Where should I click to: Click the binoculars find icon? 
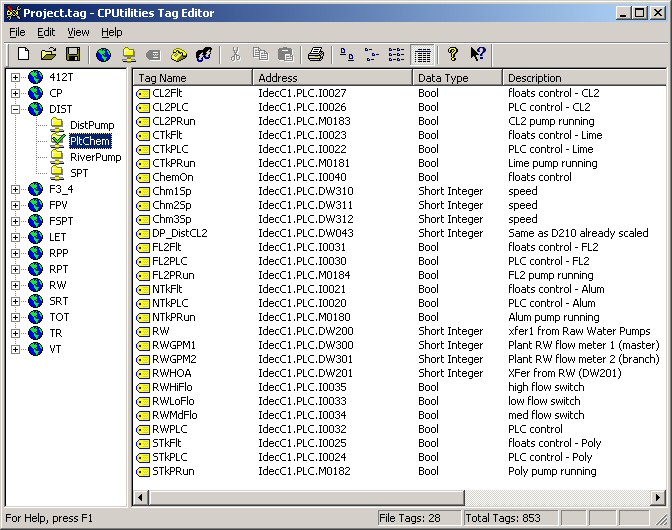pyautogui.click(x=204, y=54)
